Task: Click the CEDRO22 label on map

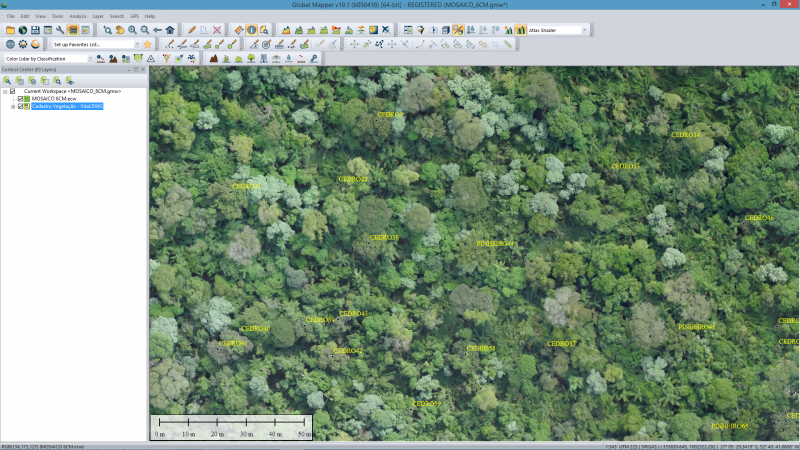Action: 353,179
